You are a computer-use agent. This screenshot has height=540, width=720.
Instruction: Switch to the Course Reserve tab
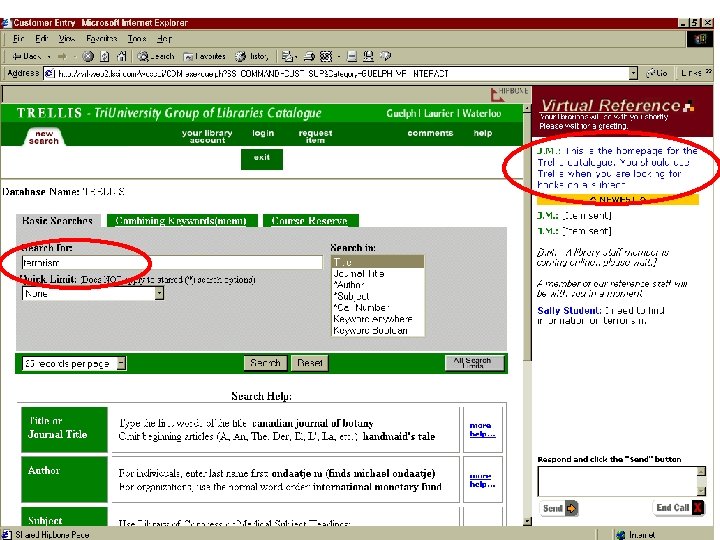(310, 221)
